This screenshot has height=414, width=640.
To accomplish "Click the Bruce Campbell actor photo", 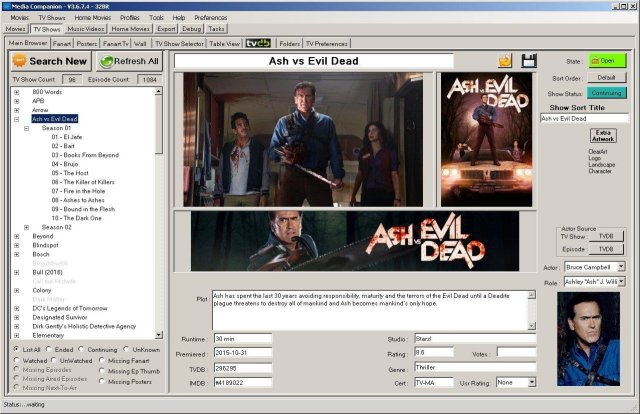I will coord(588,339).
